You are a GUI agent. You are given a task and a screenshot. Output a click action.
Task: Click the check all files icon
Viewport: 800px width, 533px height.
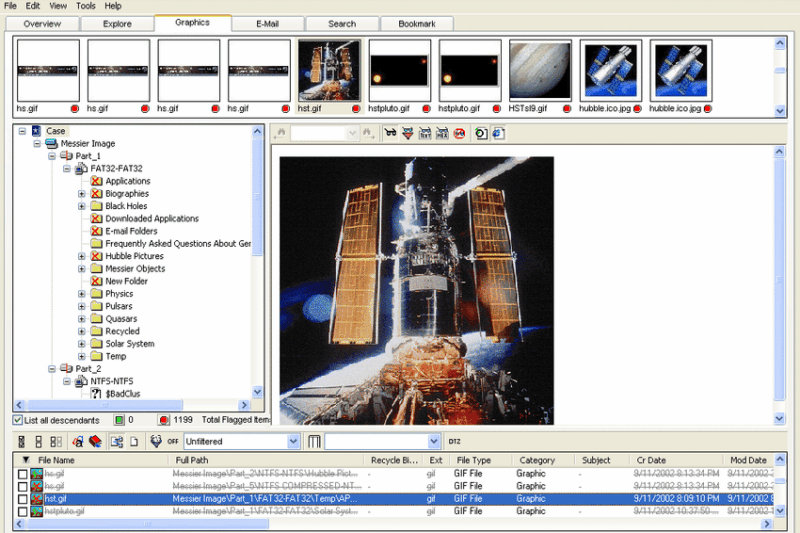(x=21, y=441)
